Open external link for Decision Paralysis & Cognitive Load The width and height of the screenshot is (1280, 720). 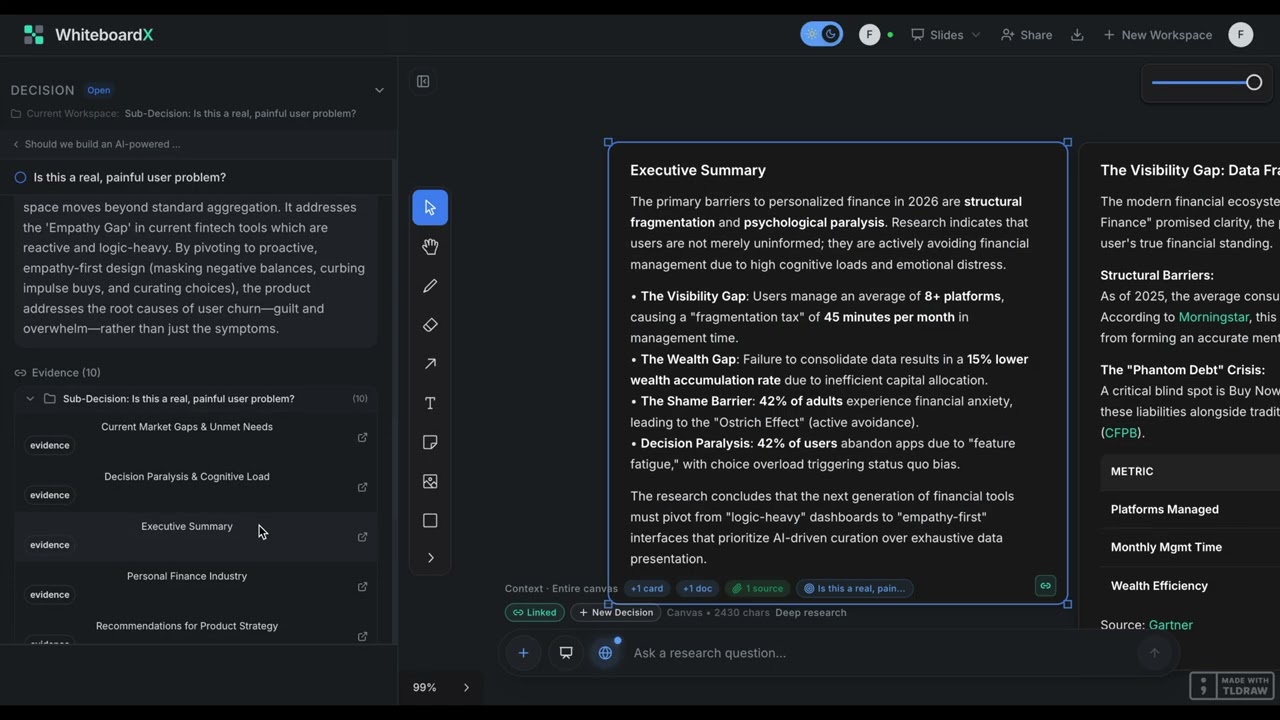pyautogui.click(x=362, y=487)
